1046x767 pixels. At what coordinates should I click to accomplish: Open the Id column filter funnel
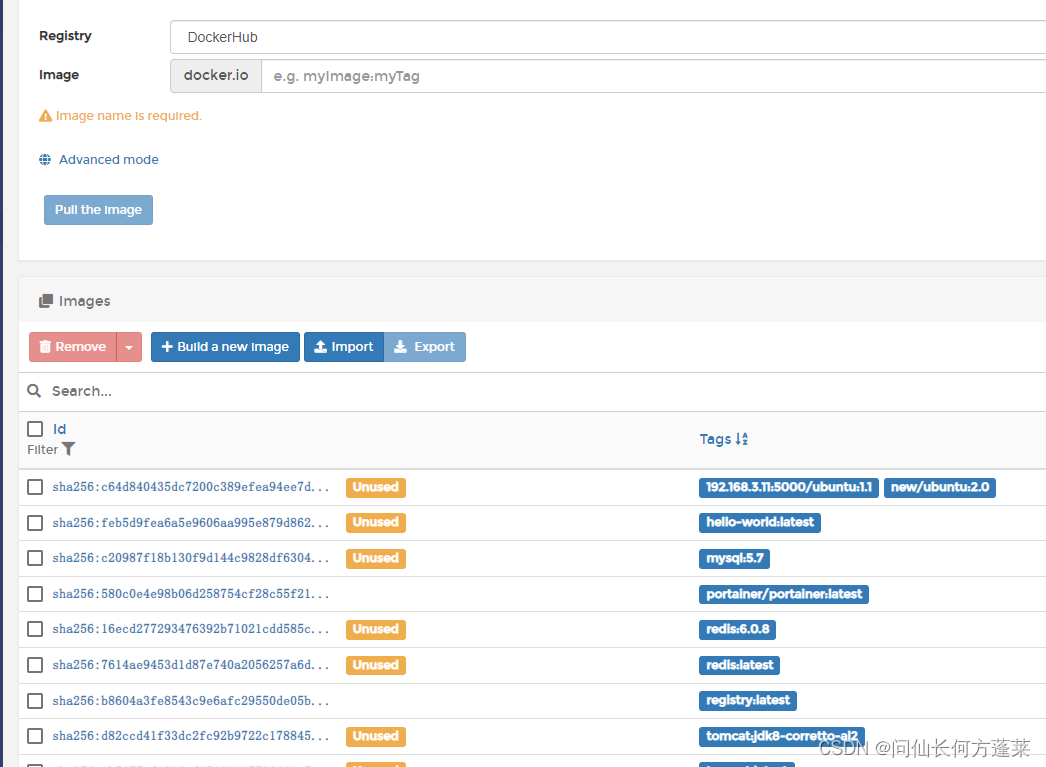click(69, 450)
